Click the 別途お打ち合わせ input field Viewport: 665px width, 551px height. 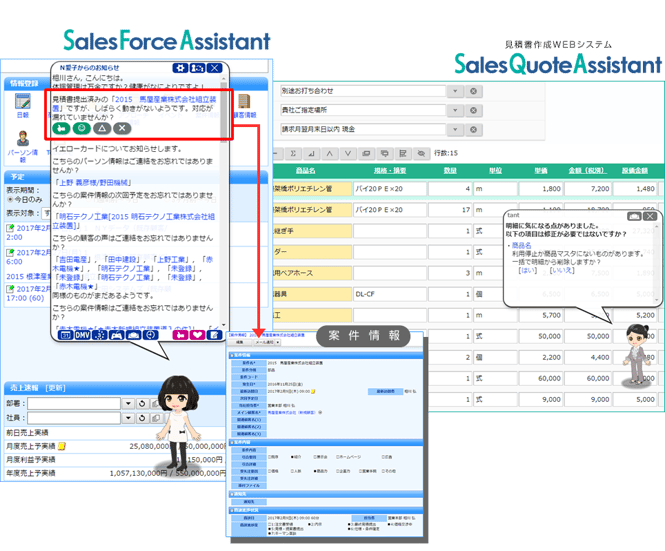363,91
